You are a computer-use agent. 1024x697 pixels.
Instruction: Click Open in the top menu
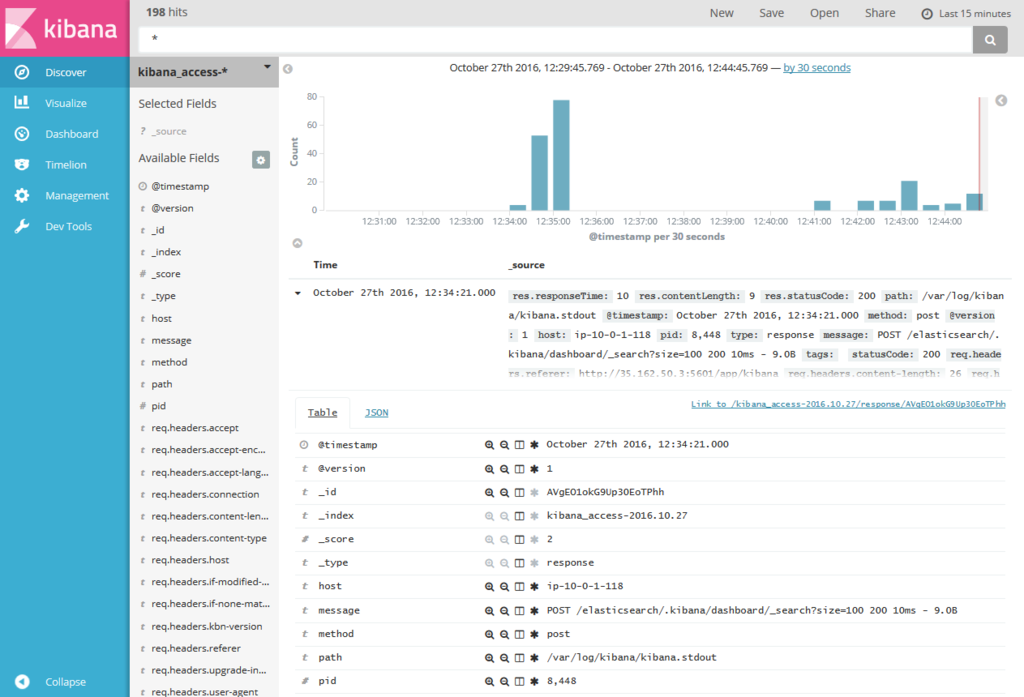coord(824,13)
